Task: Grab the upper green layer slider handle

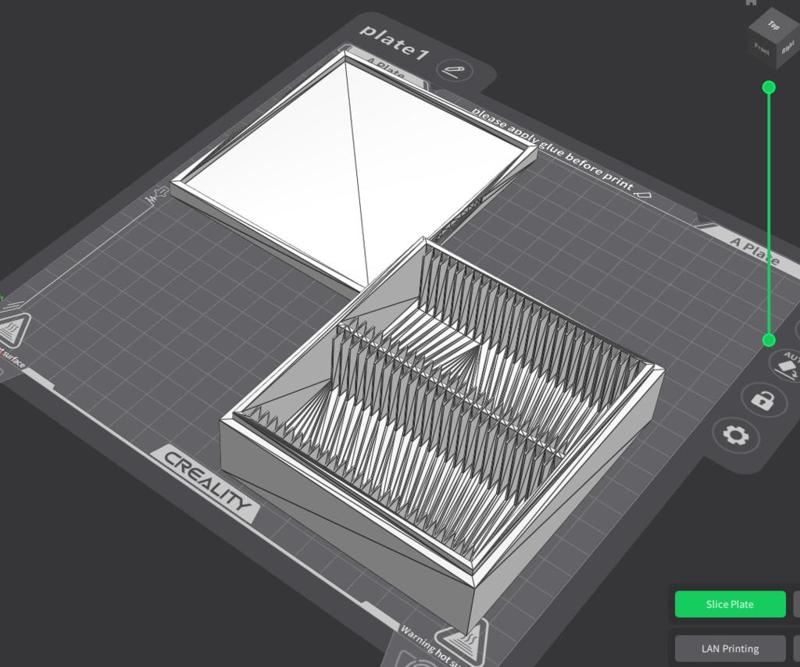Action: tap(769, 87)
